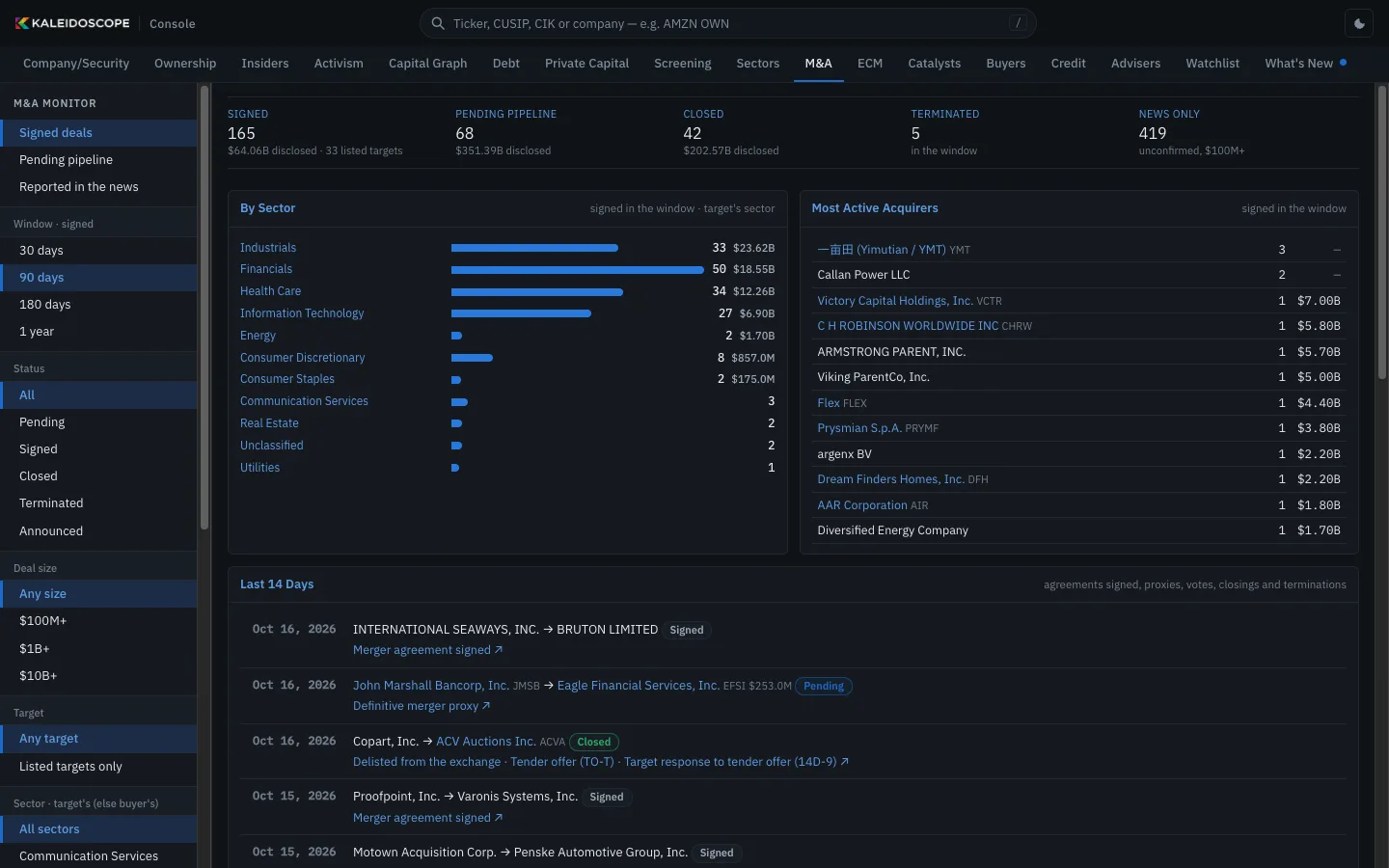Select the ECM tab
The width and height of the screenshot is (1389, 868).
click(870, 64)
